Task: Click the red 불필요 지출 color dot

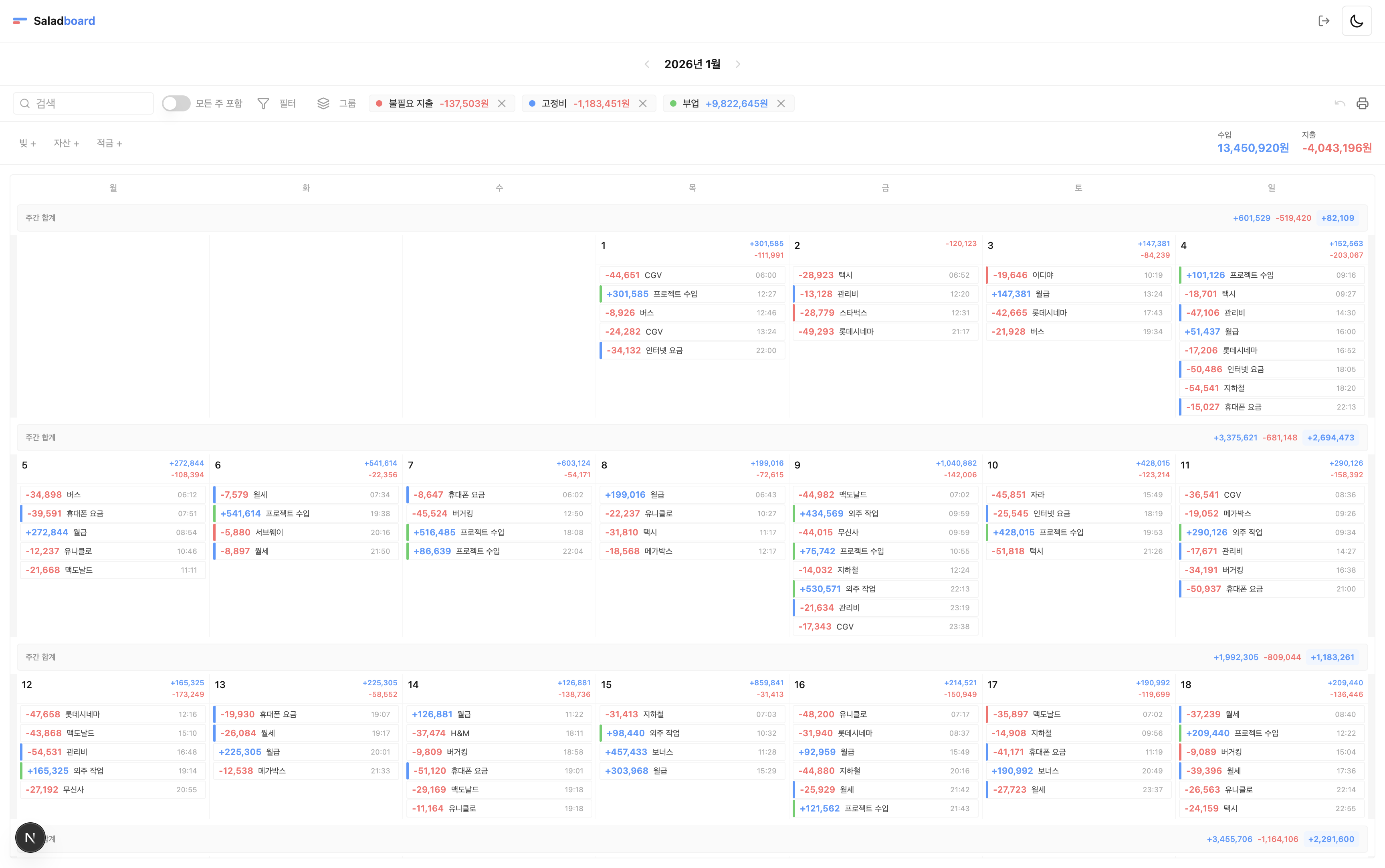Action: 379,103
